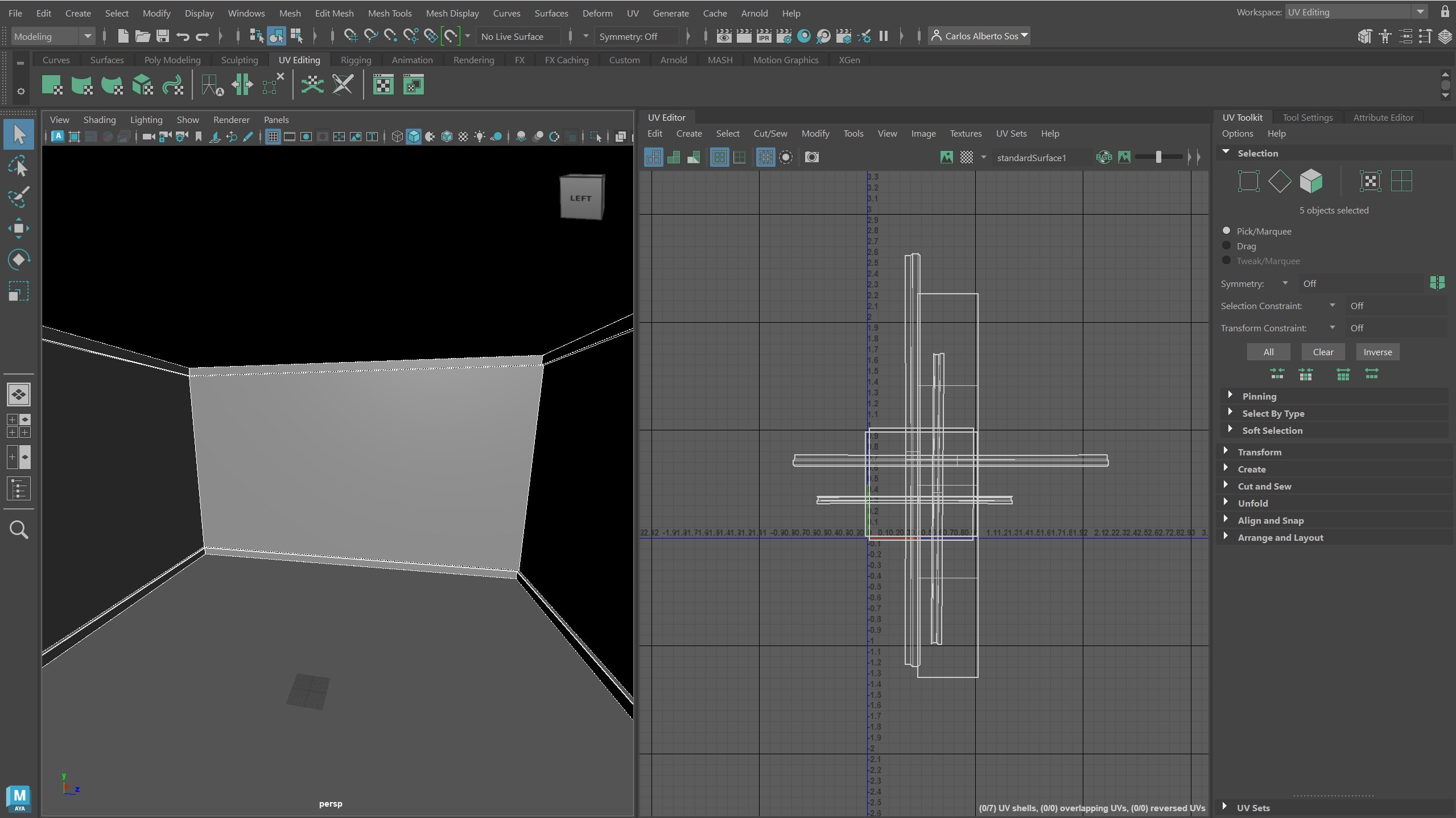This screenshot has width=1456, height=818.
Task: Switch to the Poly Modeling shelf tab
Action: click(x=172, y=60)
